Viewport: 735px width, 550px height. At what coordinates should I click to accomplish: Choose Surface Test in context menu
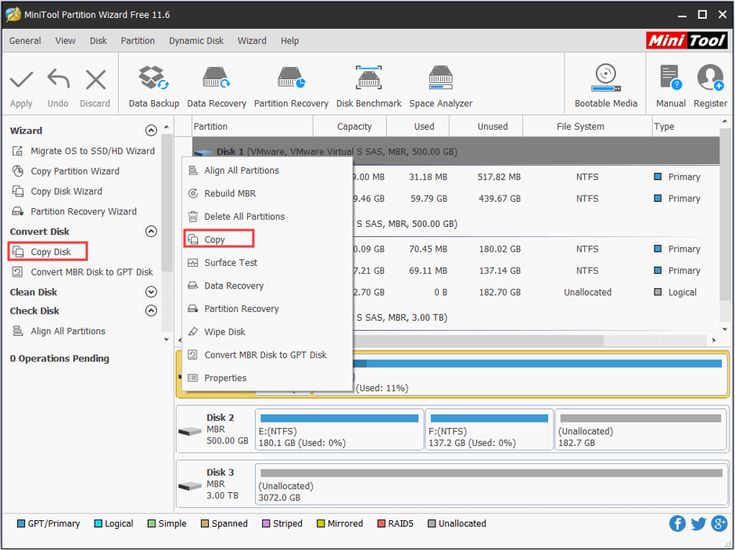click(267, 263)
